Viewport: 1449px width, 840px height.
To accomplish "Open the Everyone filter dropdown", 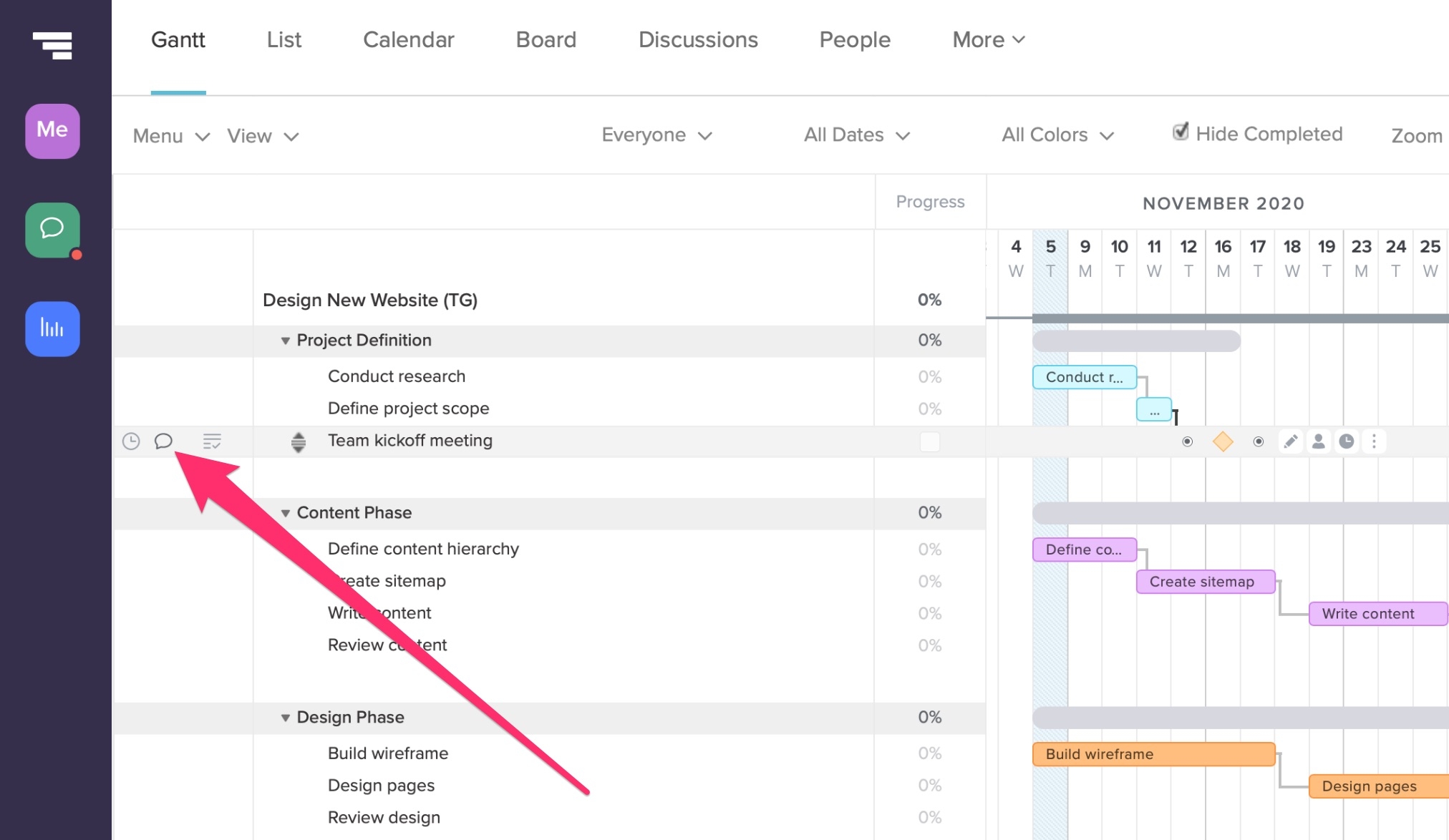I will coord(656,135).
